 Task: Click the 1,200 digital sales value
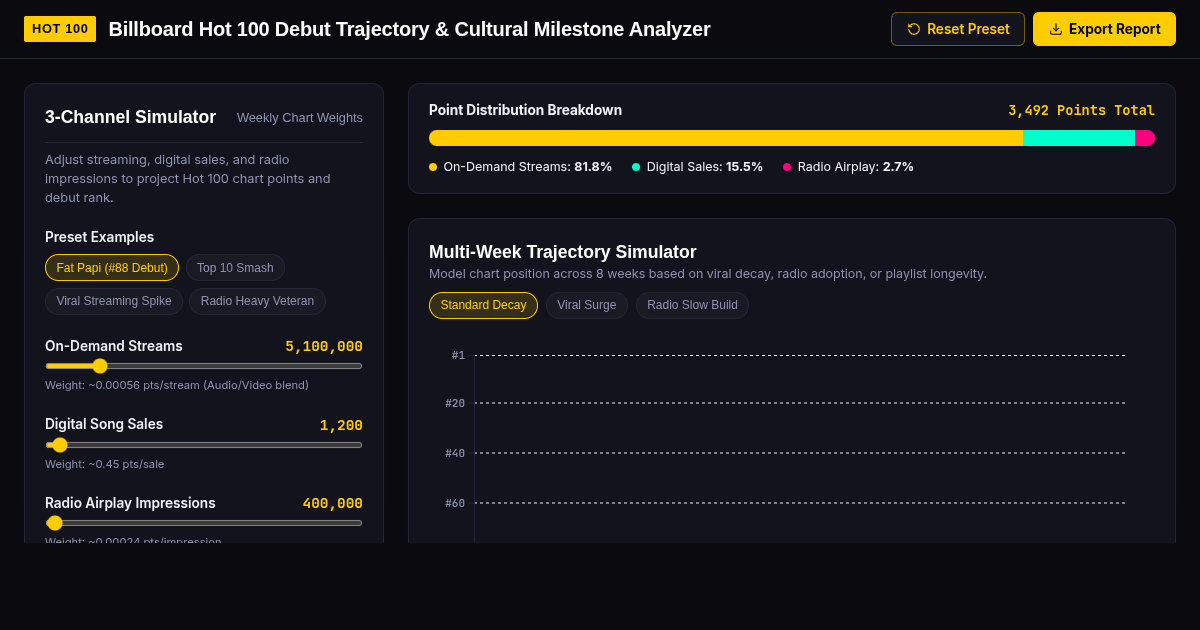[341, 426]
